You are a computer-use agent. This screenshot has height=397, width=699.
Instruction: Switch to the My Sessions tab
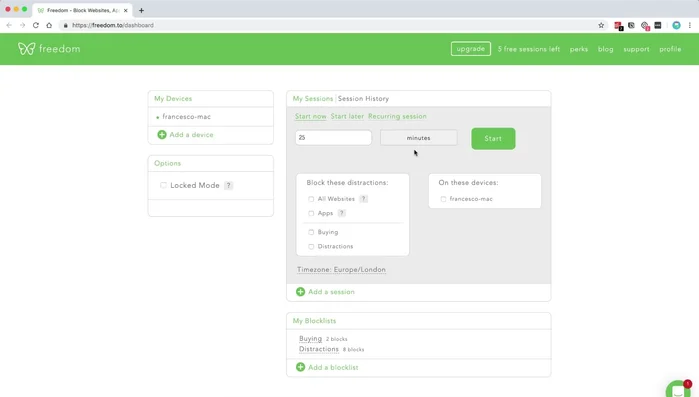[x=312, y=98]
